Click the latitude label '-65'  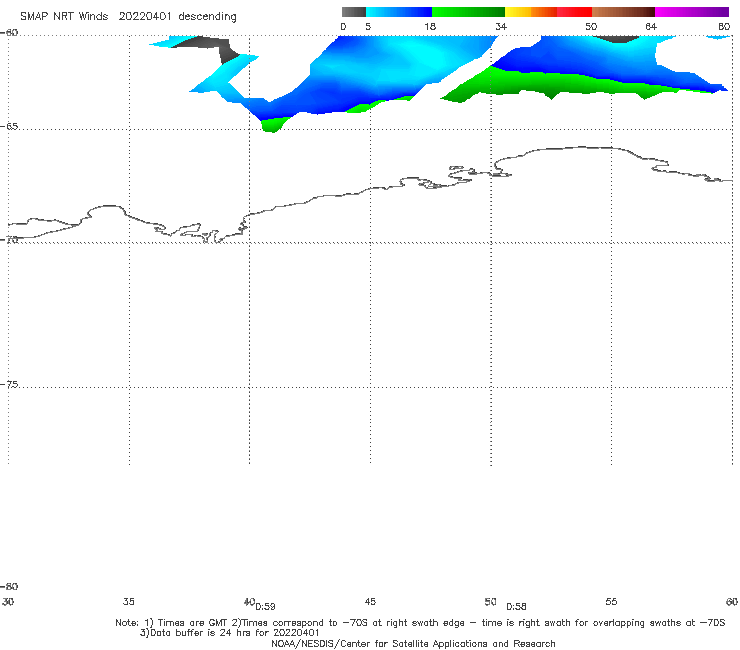(9, 127)
